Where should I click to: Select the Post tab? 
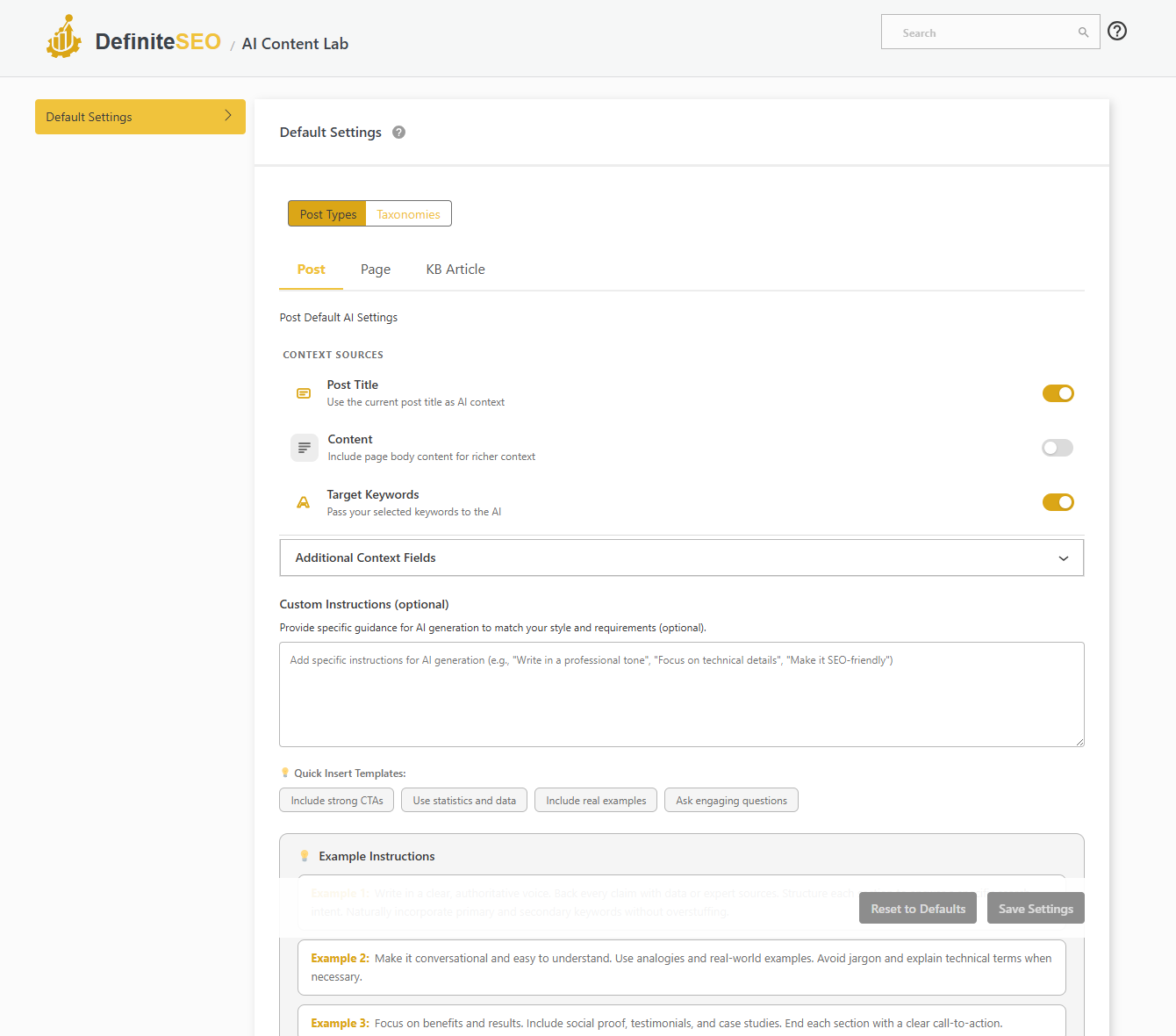(x=311, y=270)
